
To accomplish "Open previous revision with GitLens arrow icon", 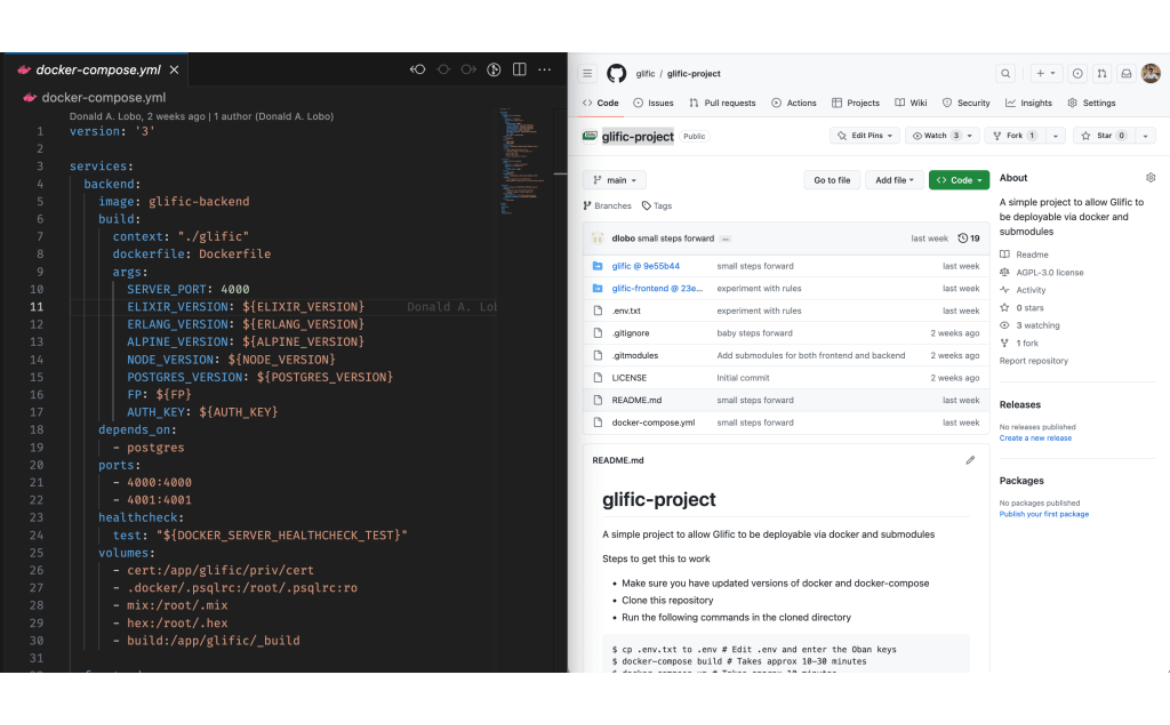I will [418, 69].
